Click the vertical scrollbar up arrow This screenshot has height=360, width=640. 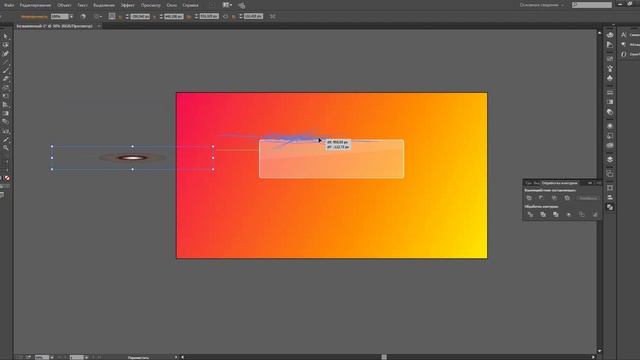(599, 33)
